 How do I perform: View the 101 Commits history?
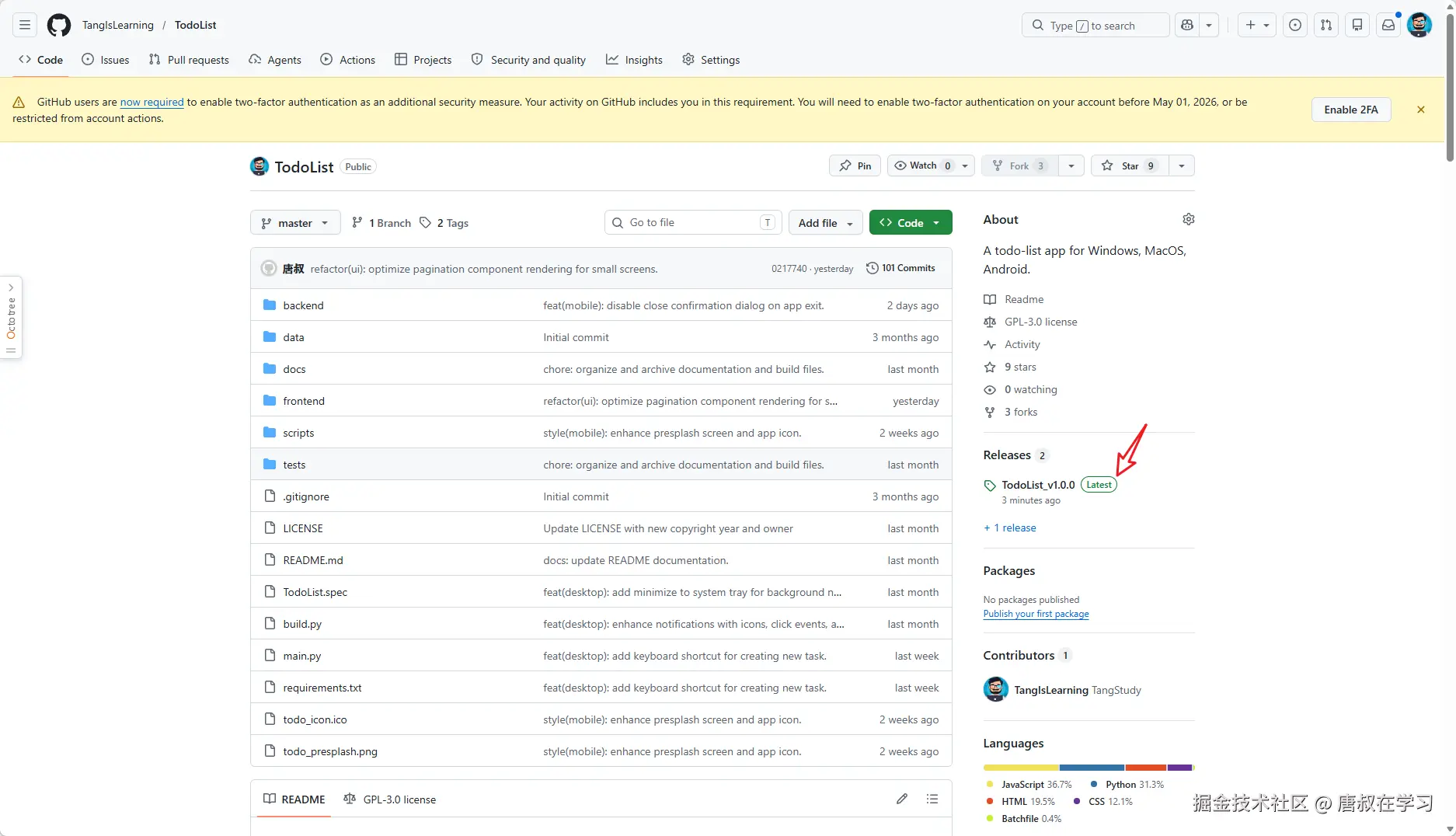tap(900, 268)
